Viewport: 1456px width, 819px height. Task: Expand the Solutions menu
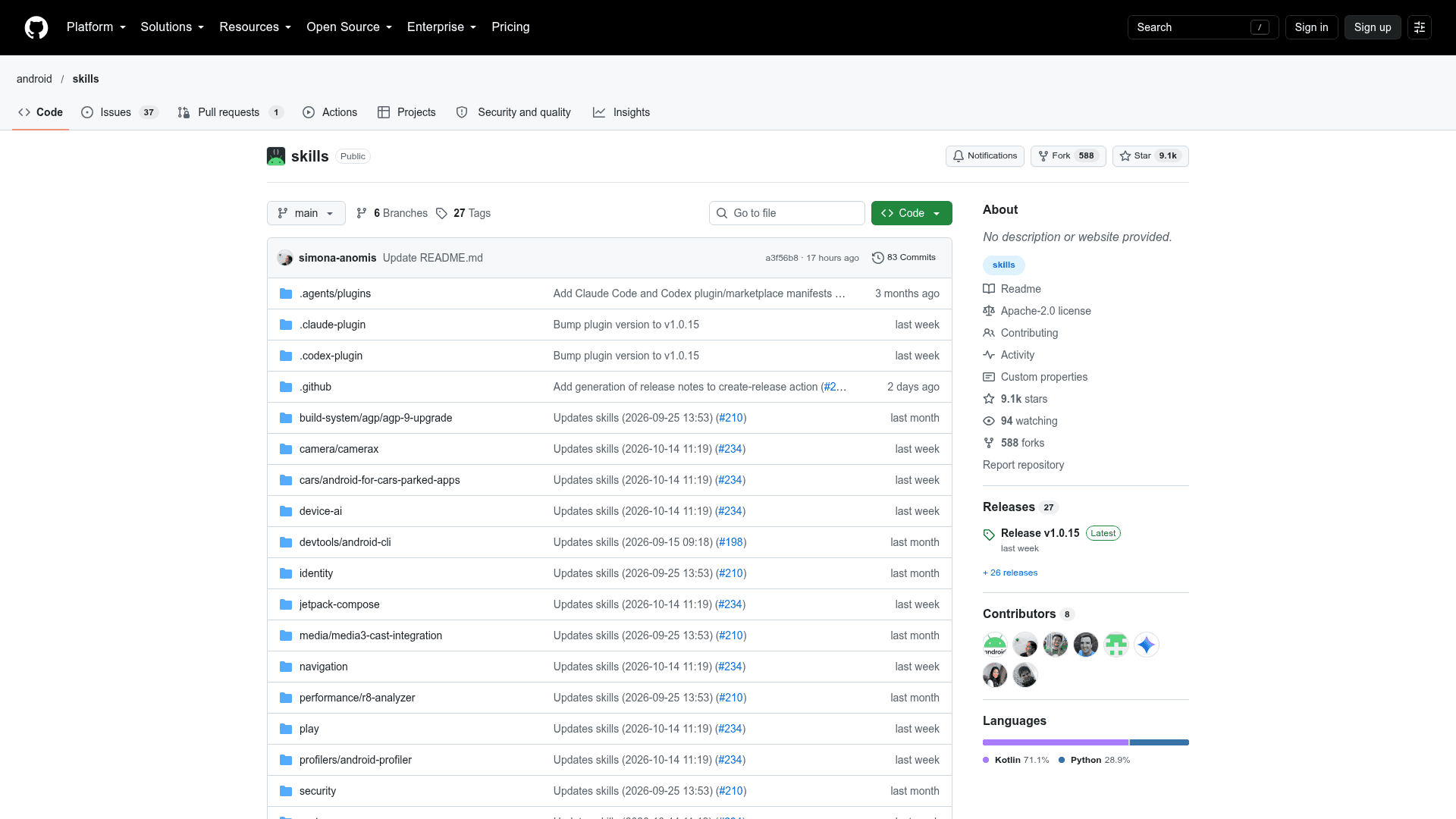(x=172, y=27)
